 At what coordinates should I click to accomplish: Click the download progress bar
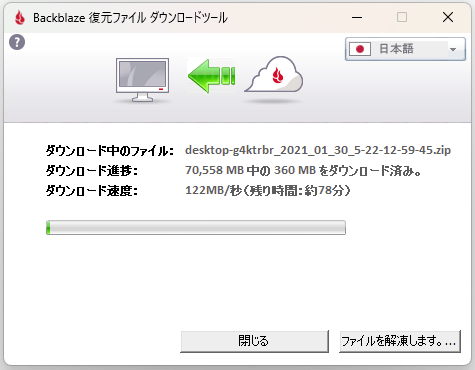196,227
